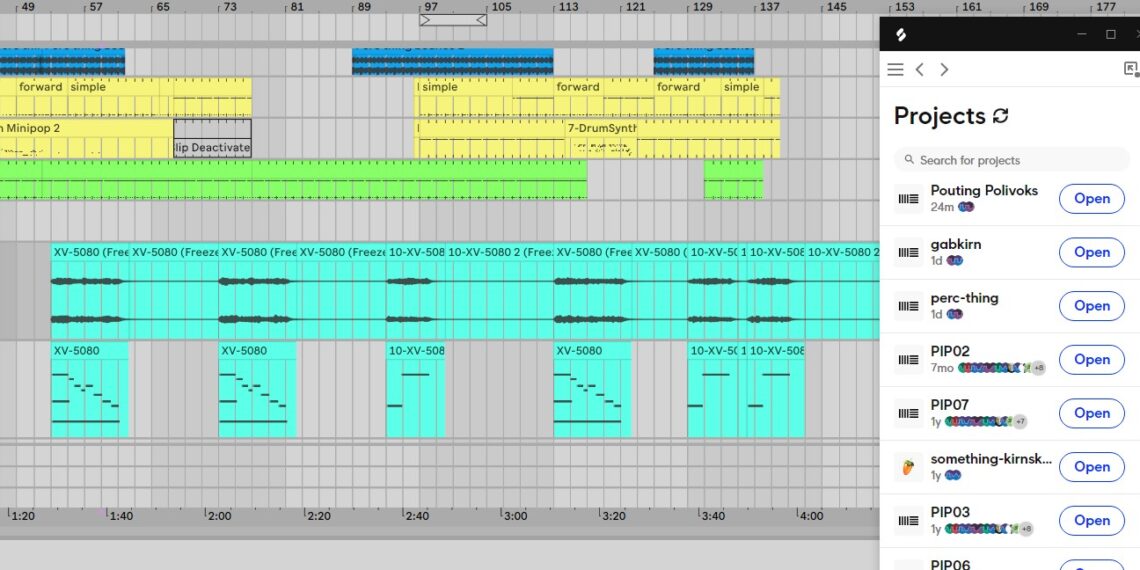Image resolution: width=1140 pixels, height=570 pixels.
Task: Go back with the left arrow
Action: click(920, 69)
